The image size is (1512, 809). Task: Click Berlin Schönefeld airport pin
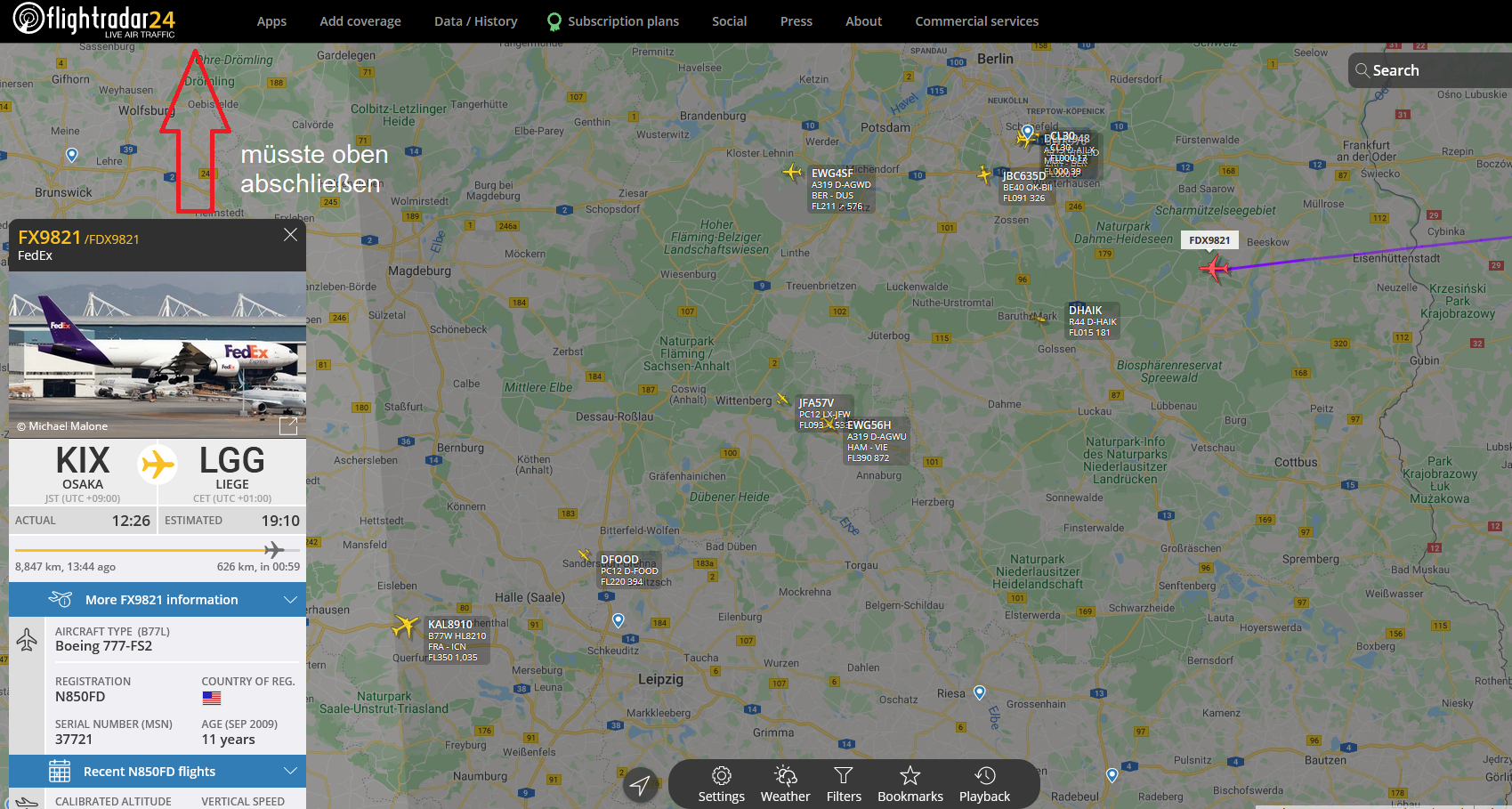(1027, 132)
